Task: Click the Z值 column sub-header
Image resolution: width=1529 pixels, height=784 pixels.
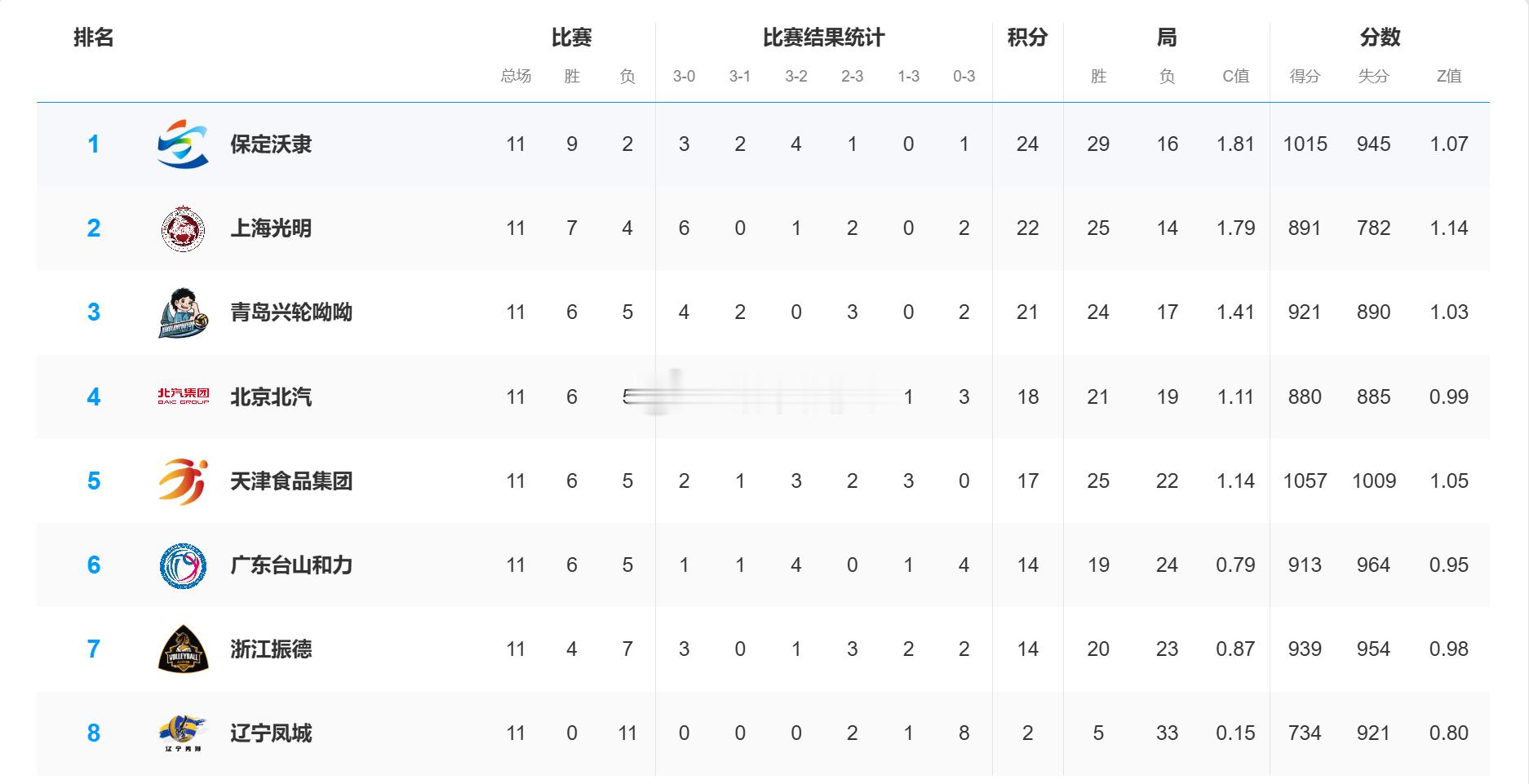Action: click(1448, 77)
